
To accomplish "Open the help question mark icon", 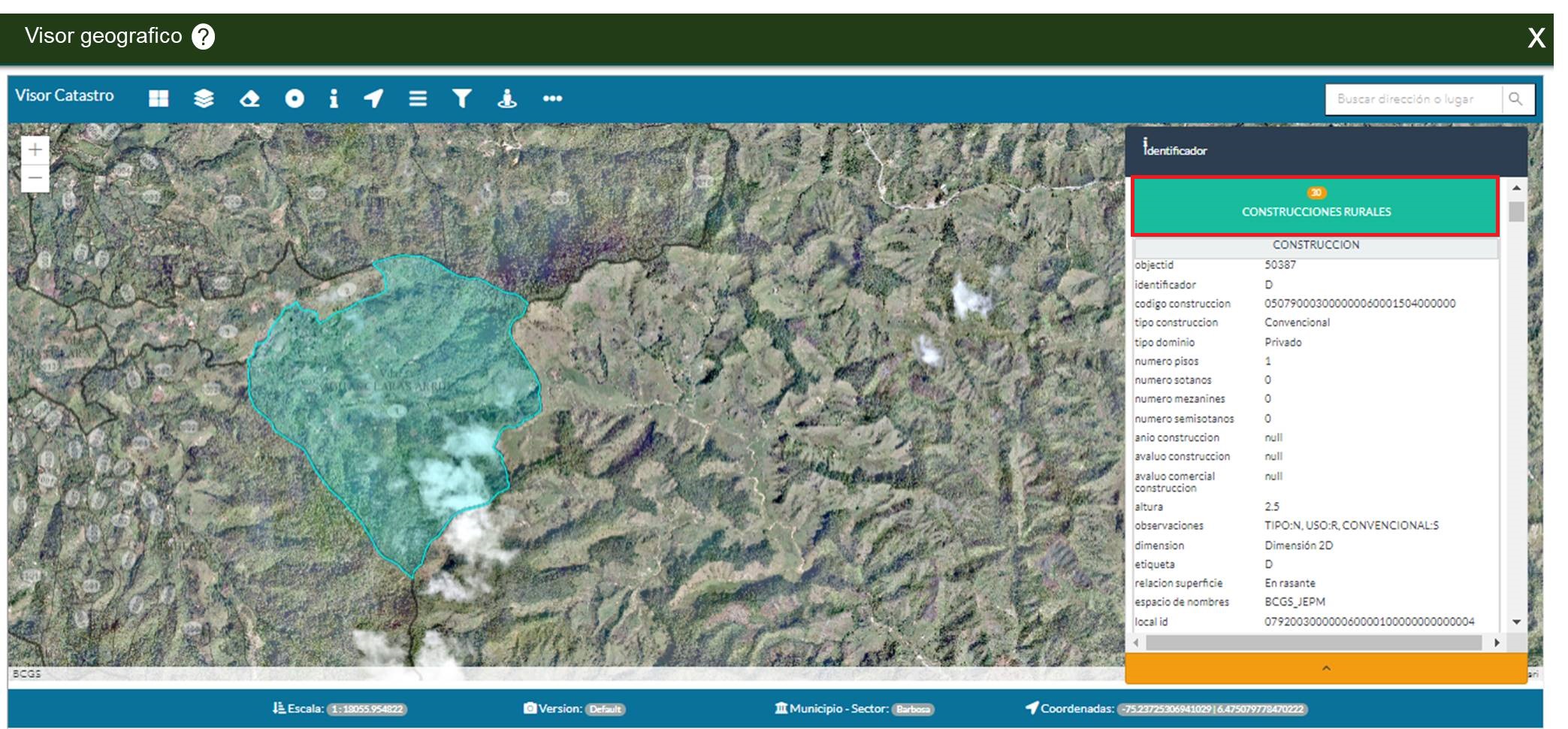I will coord(203,36).
